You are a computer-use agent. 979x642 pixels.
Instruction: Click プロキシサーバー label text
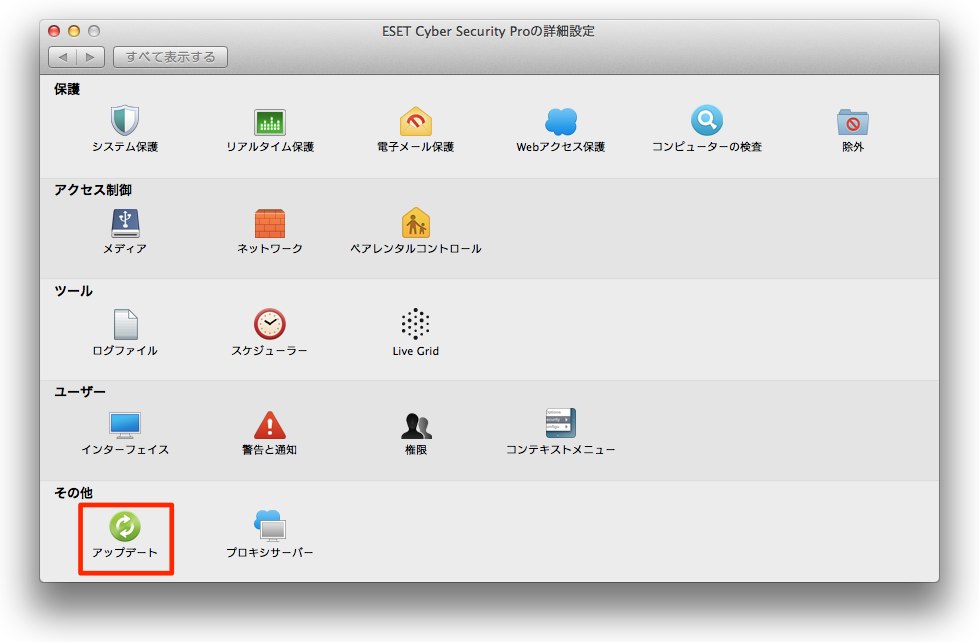[270, 553]
